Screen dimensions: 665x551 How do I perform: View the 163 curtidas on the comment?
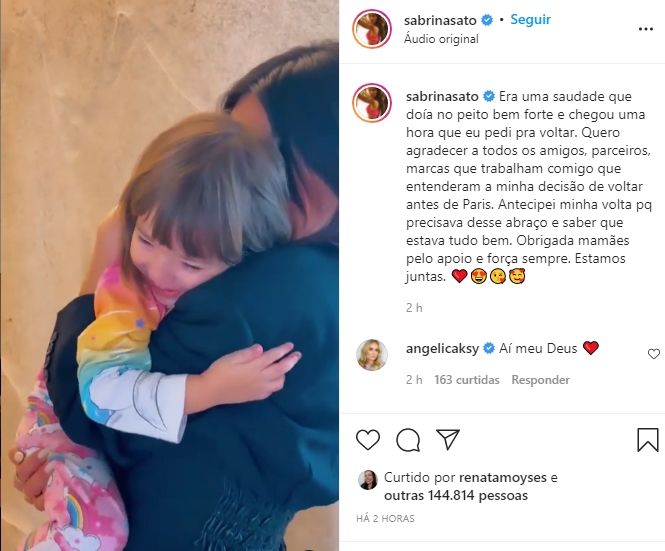467,380
